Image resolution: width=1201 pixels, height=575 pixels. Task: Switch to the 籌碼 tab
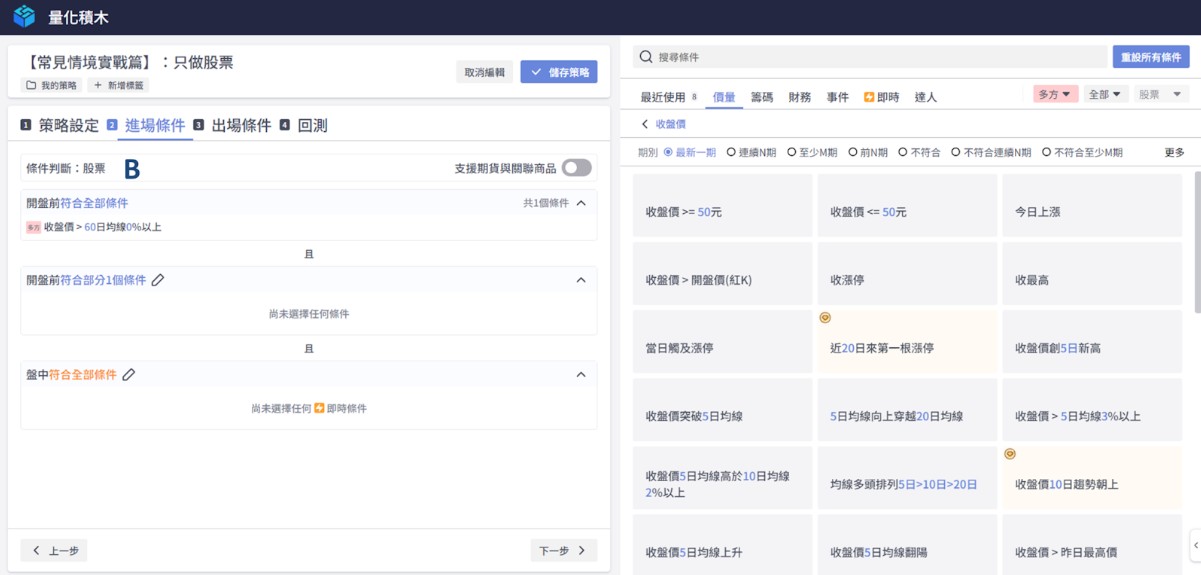(762, 97)
